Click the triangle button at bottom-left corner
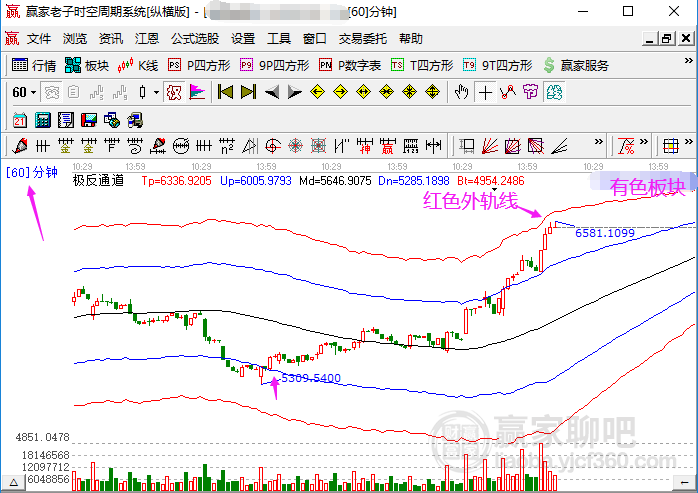The height and width of the screenshot is (493, 698). point(13,482)
